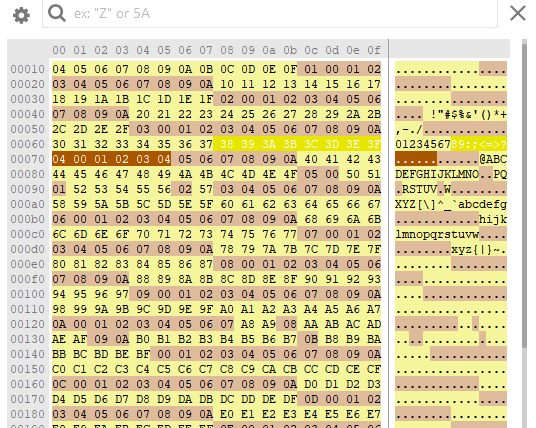536x428 pixels.
Task: Open the settings gear menu
Action: (21, 15)
